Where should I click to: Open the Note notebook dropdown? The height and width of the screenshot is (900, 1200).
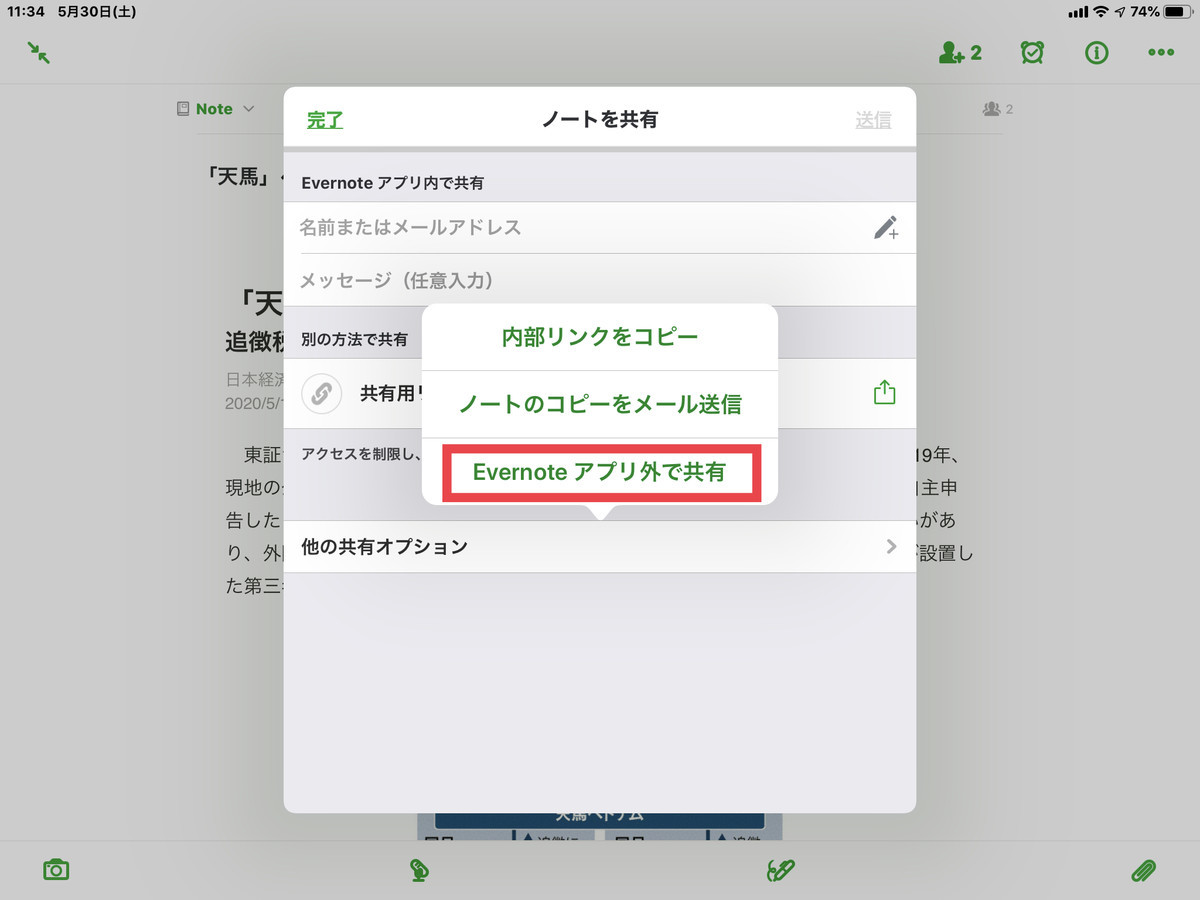coord(215,109)
